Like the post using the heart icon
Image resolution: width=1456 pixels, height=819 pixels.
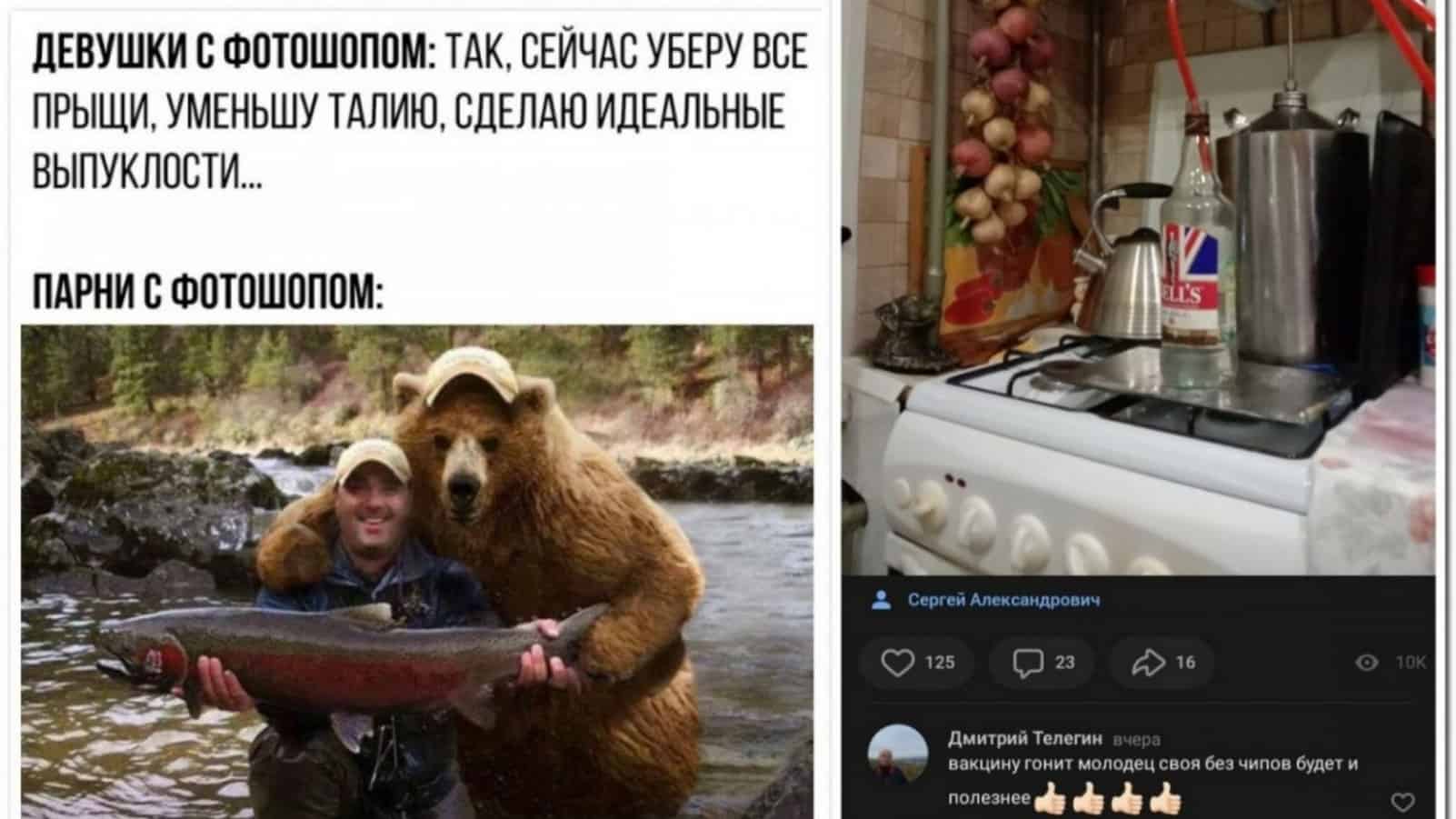(x=897, y=663)
